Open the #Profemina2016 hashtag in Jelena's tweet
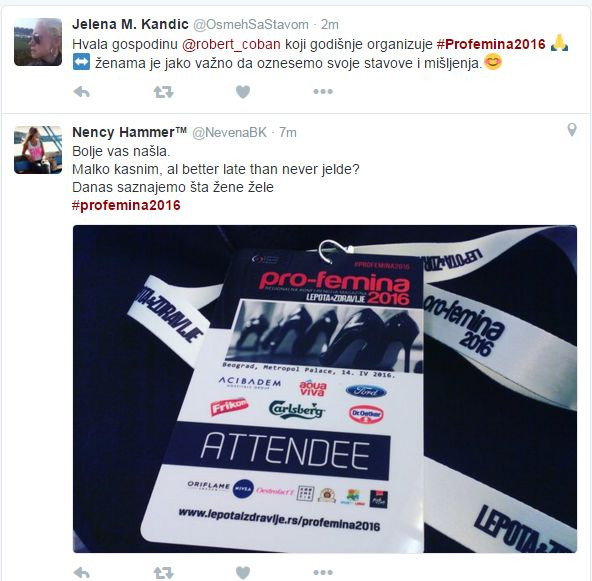Viewport: 592px width, 581px height. tap(491, 44)
